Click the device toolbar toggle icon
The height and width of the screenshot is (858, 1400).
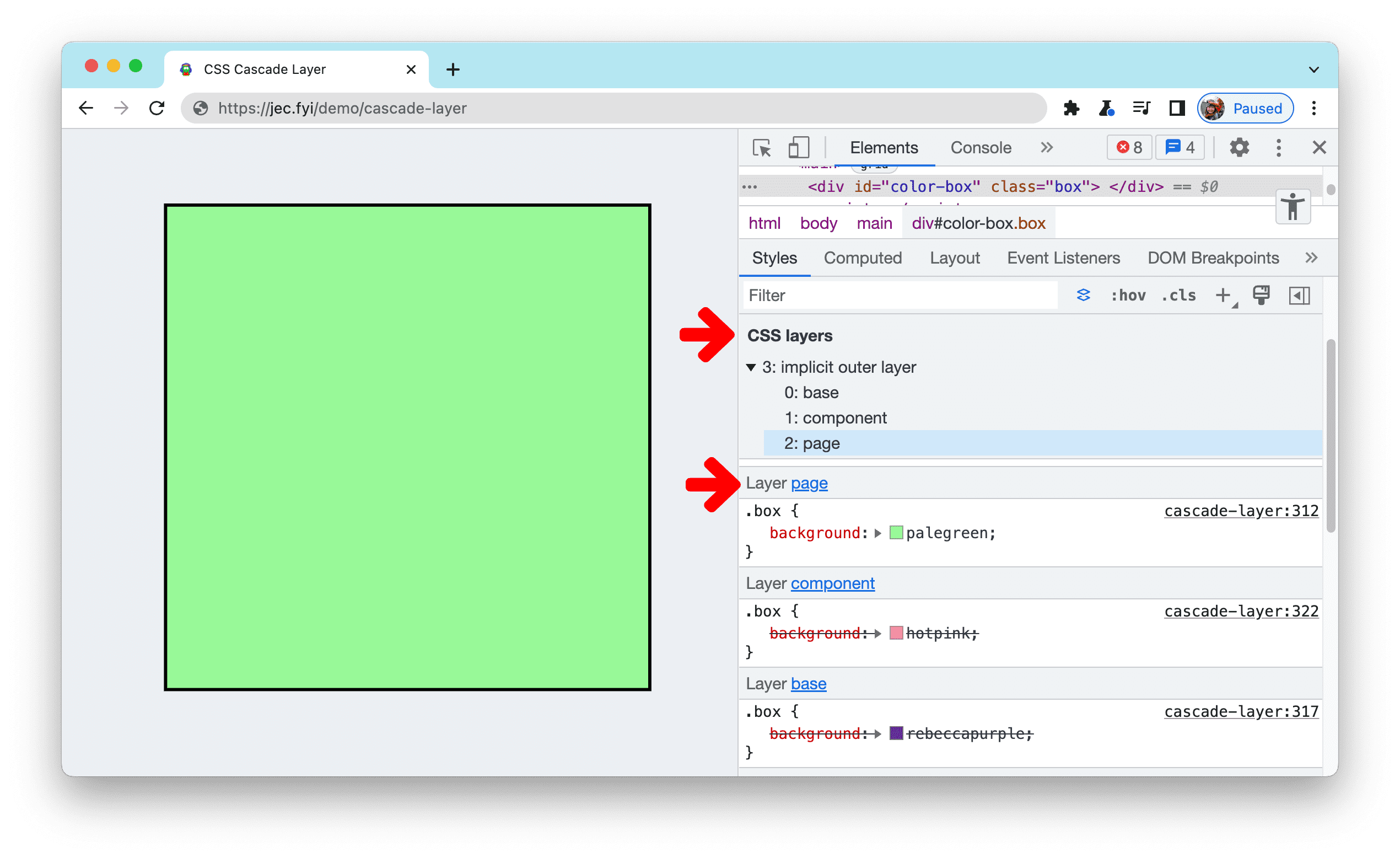(x=798, y=148)
